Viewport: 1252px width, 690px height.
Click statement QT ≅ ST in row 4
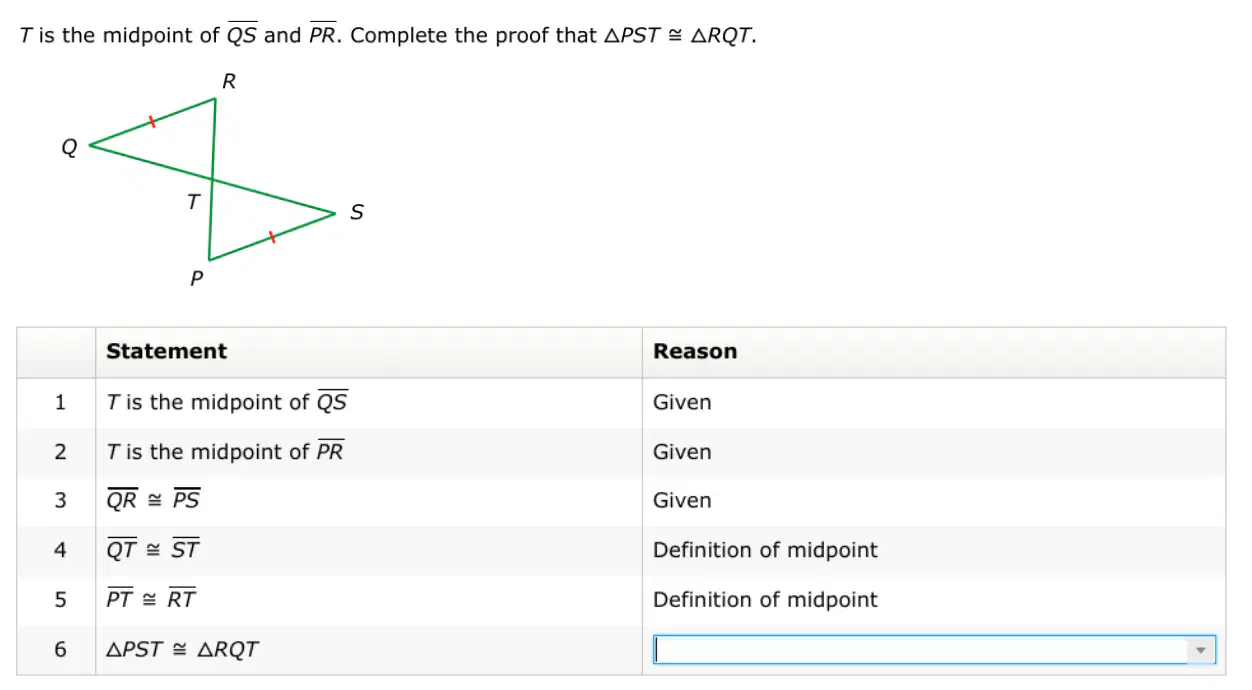click(153, 549)
